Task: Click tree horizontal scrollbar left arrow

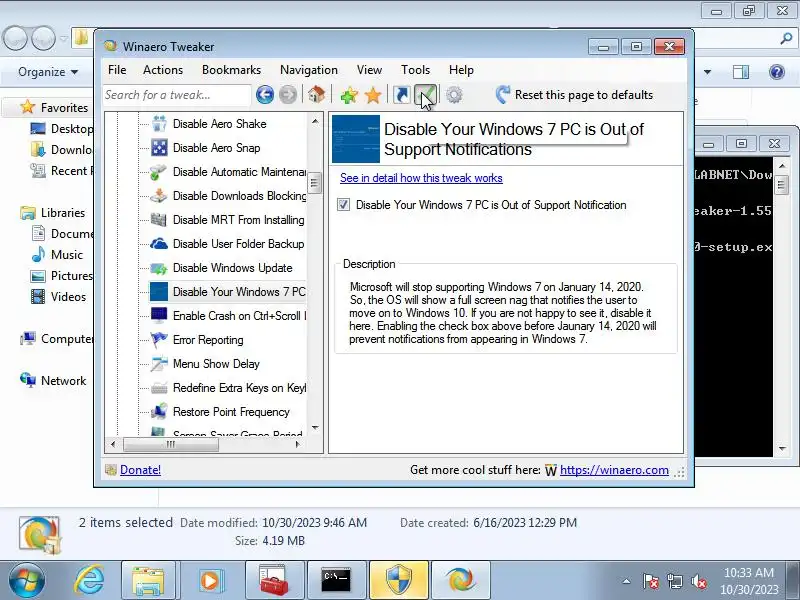Action: pyautogui.click(x=113, y=444)
